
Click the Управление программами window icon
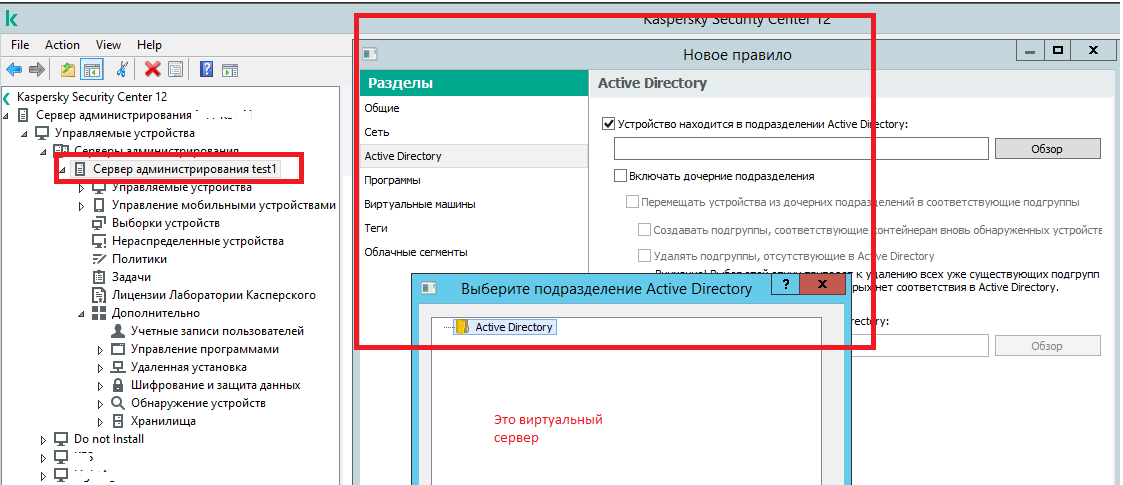(x=118, y=349)
